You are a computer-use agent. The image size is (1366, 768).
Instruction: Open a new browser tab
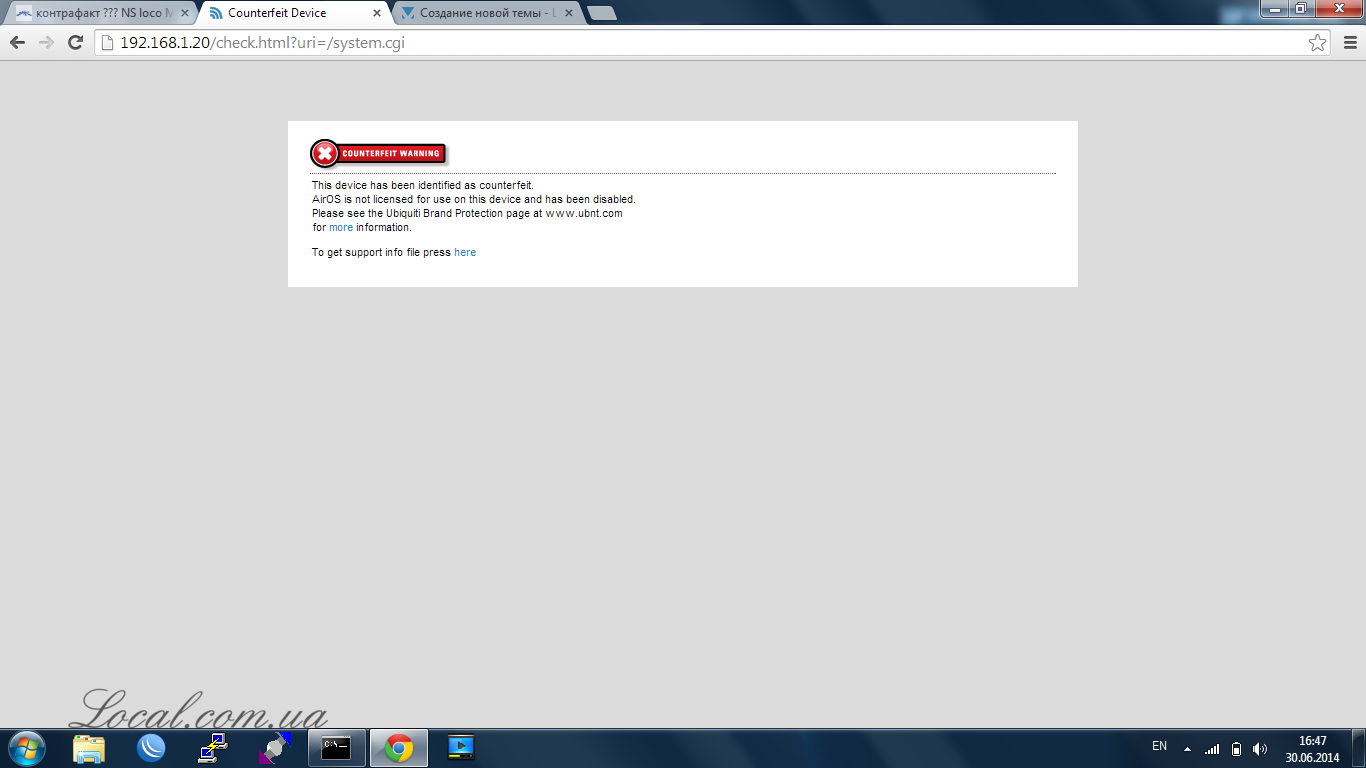click(601, 13)
